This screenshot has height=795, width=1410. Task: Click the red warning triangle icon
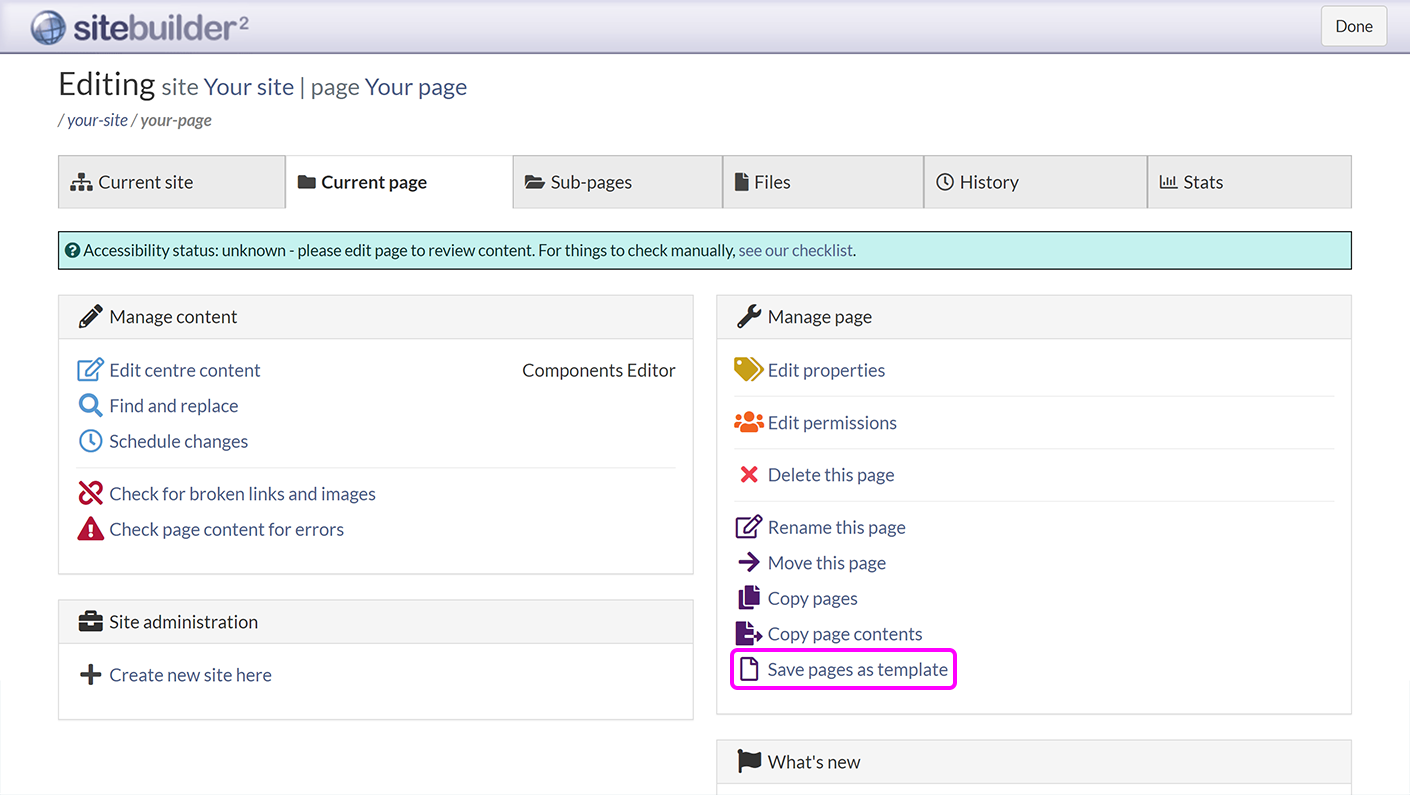point(90,529)
